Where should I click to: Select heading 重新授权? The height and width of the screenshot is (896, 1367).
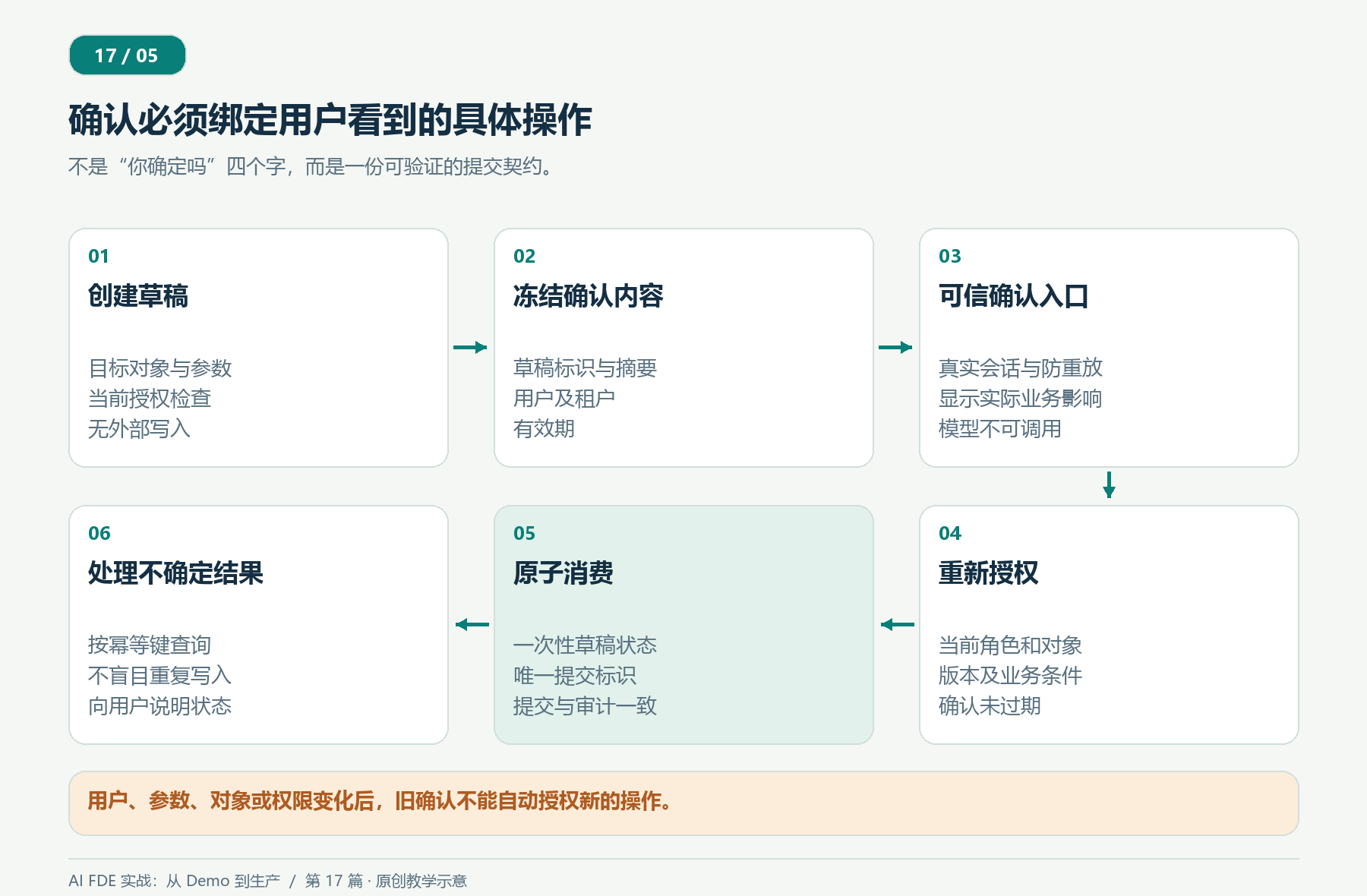(x=989, y=573)
